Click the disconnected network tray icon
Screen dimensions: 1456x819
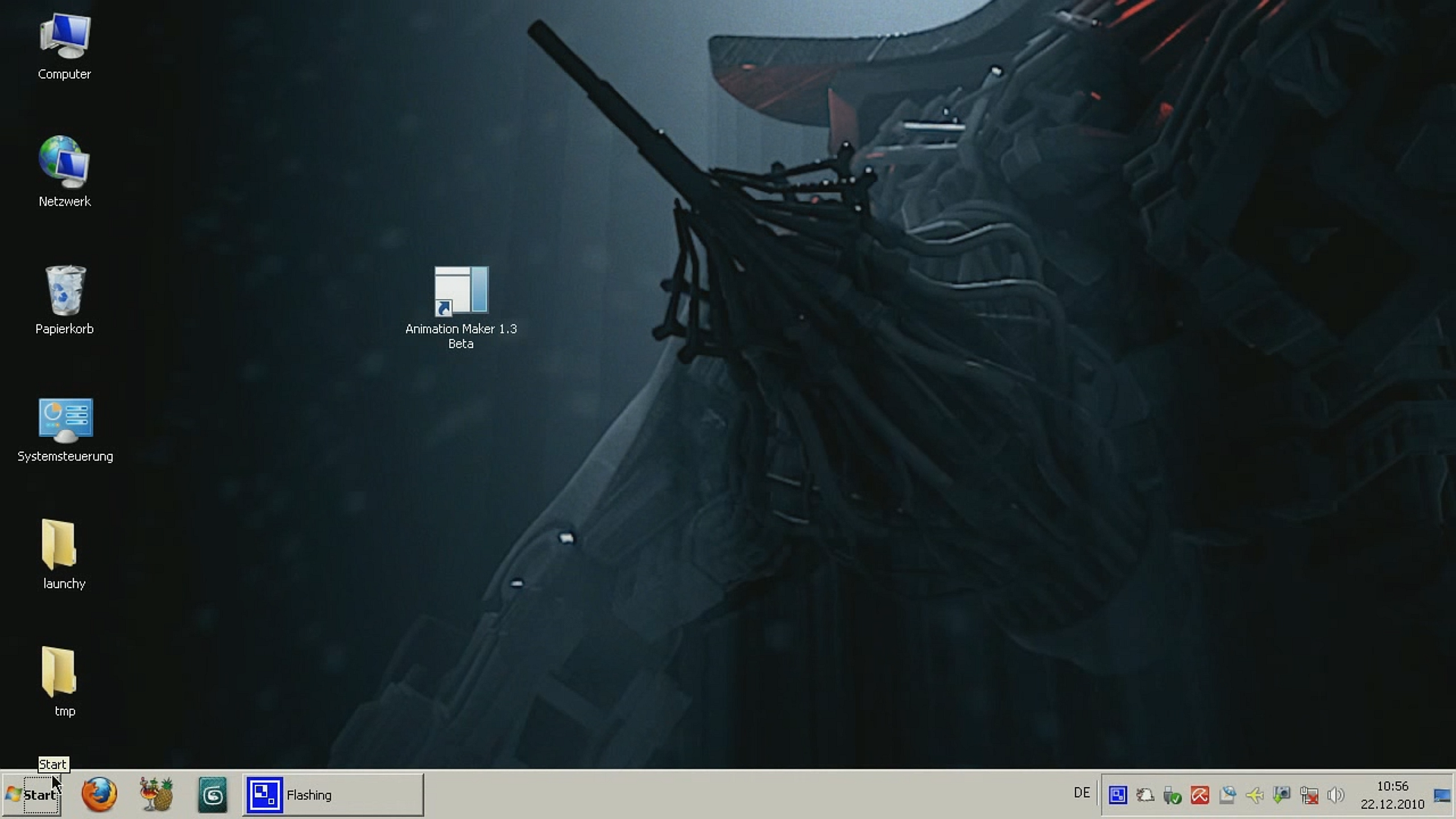1309,795
